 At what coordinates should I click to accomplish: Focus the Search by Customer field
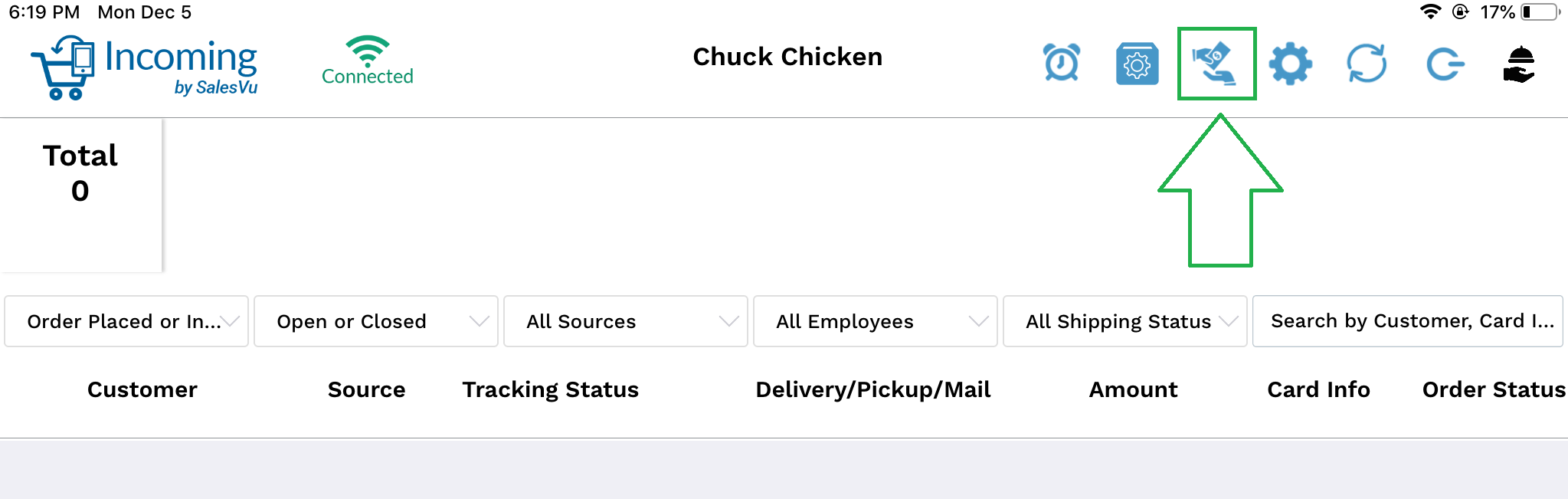(1408, 321)
